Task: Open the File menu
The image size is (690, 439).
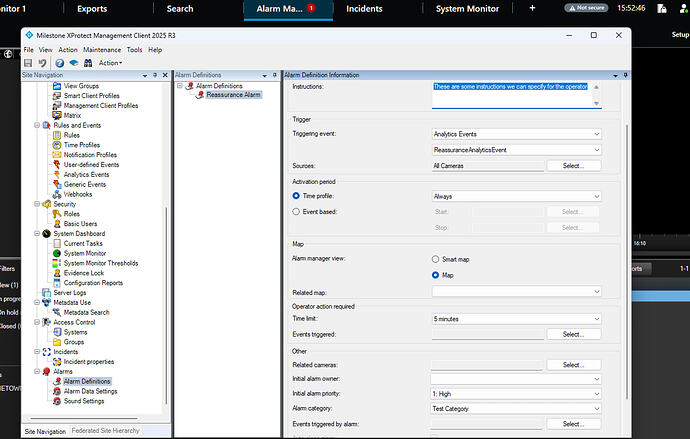Action: click(x=29, y=50)
